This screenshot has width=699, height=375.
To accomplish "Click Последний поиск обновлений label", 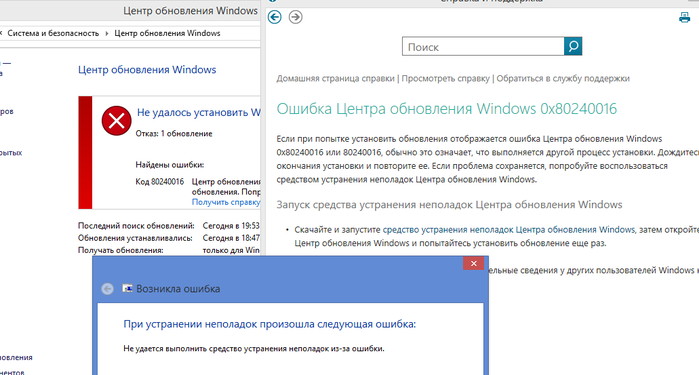I will coord(136,226).
